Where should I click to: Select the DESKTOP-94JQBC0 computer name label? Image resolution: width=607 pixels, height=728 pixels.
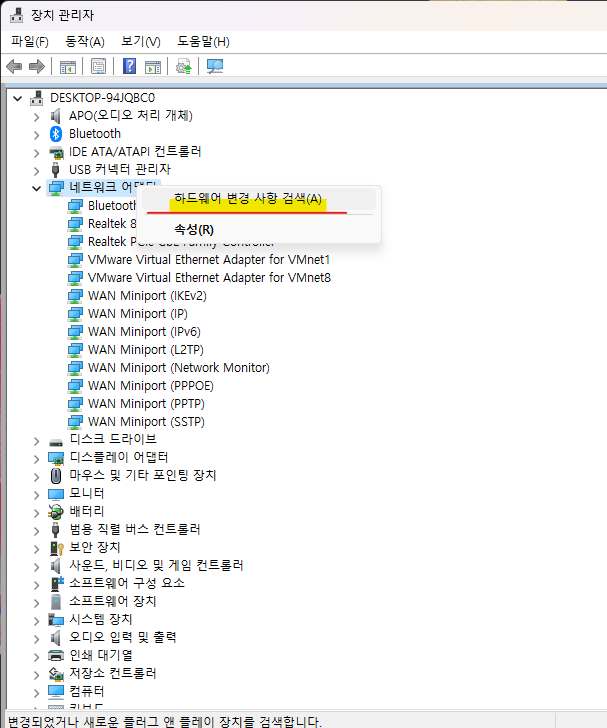click(x=103, y=98)
